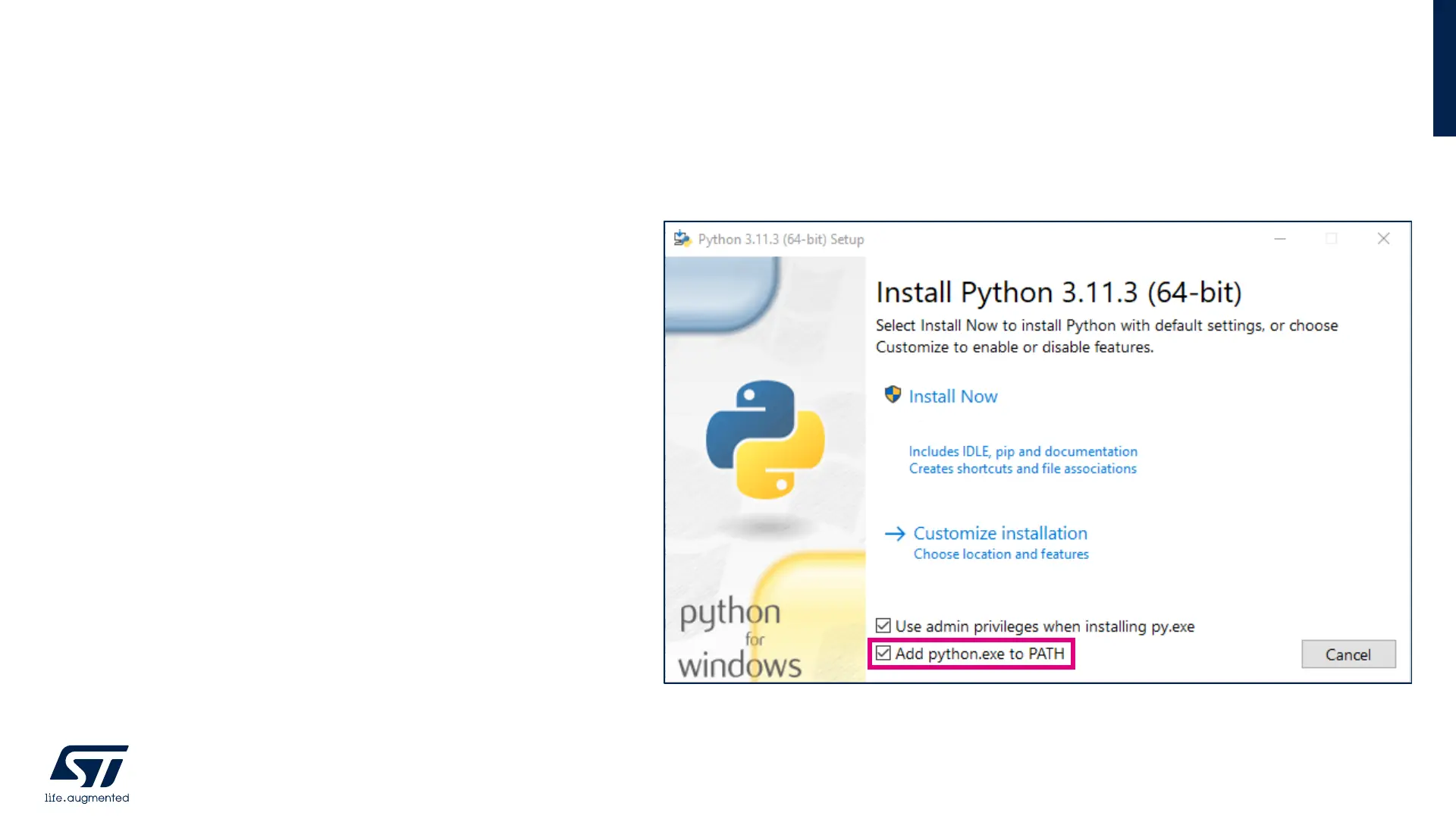1456x819 pixels.
Task: Click the arrow icon beside Customize installation
Action: (895, 534)
